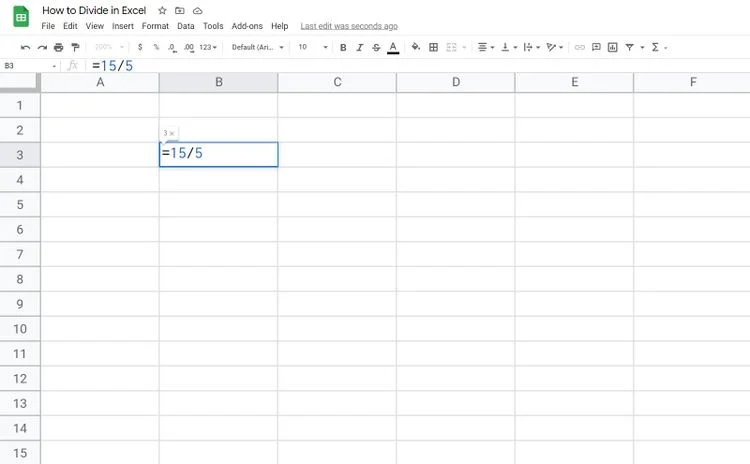Open the View menu

pos(95,26)
